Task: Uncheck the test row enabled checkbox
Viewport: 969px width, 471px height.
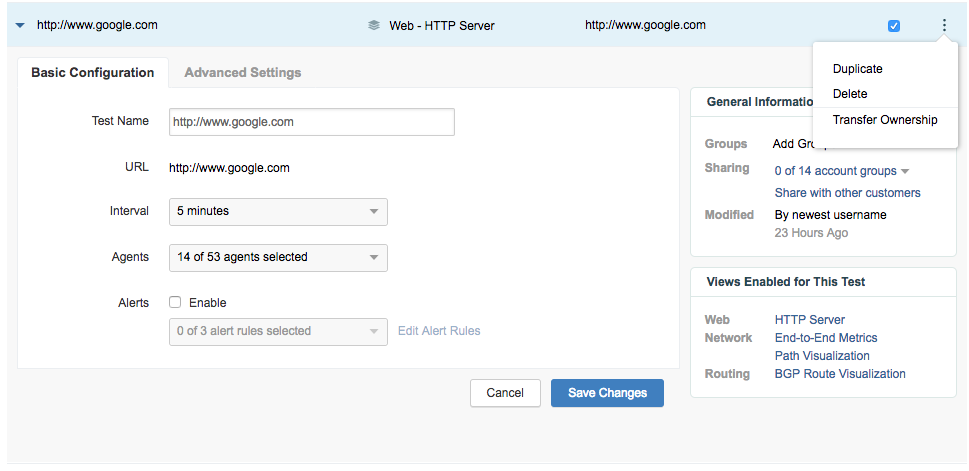Action: point(894,26)
